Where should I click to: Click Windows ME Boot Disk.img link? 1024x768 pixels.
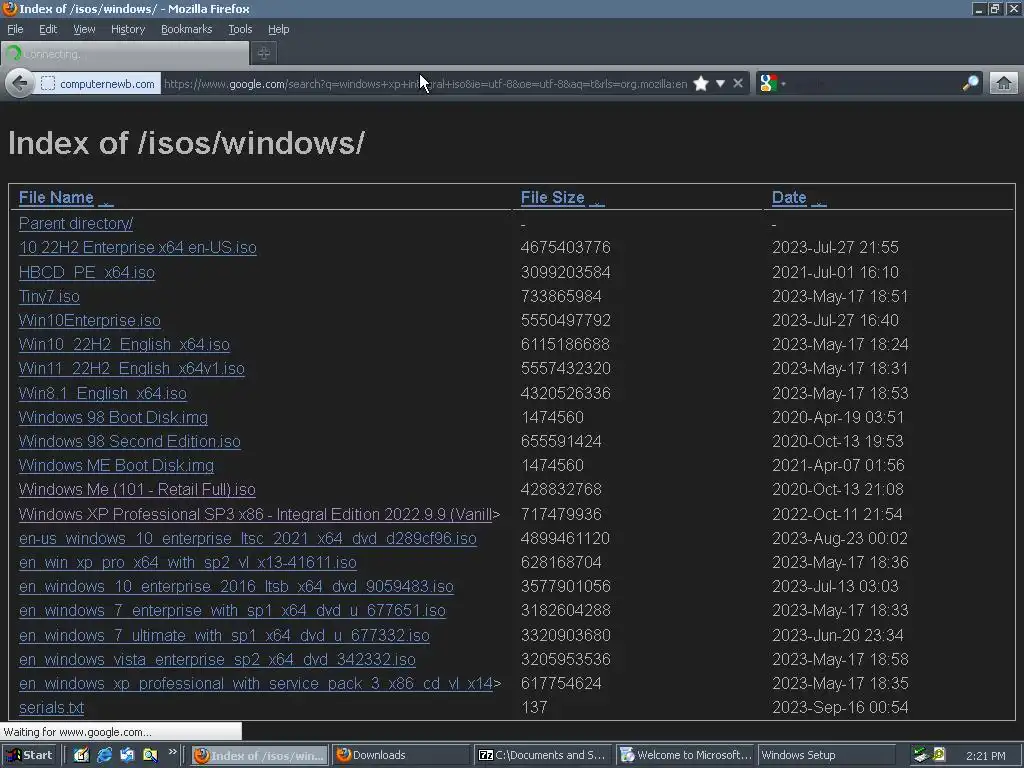coord(116,466)
